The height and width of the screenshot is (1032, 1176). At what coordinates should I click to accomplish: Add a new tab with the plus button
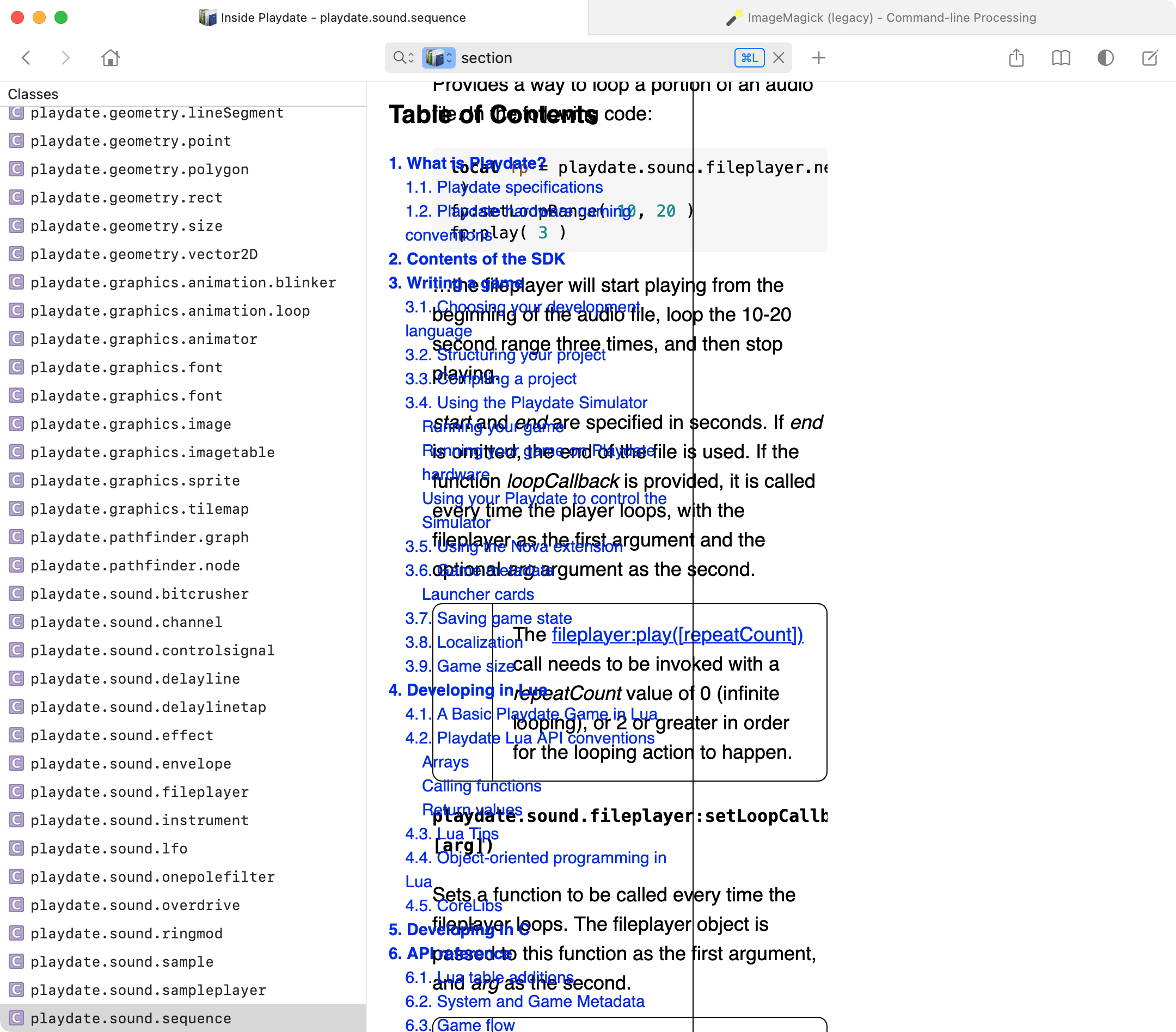click(x=818, y=58)
